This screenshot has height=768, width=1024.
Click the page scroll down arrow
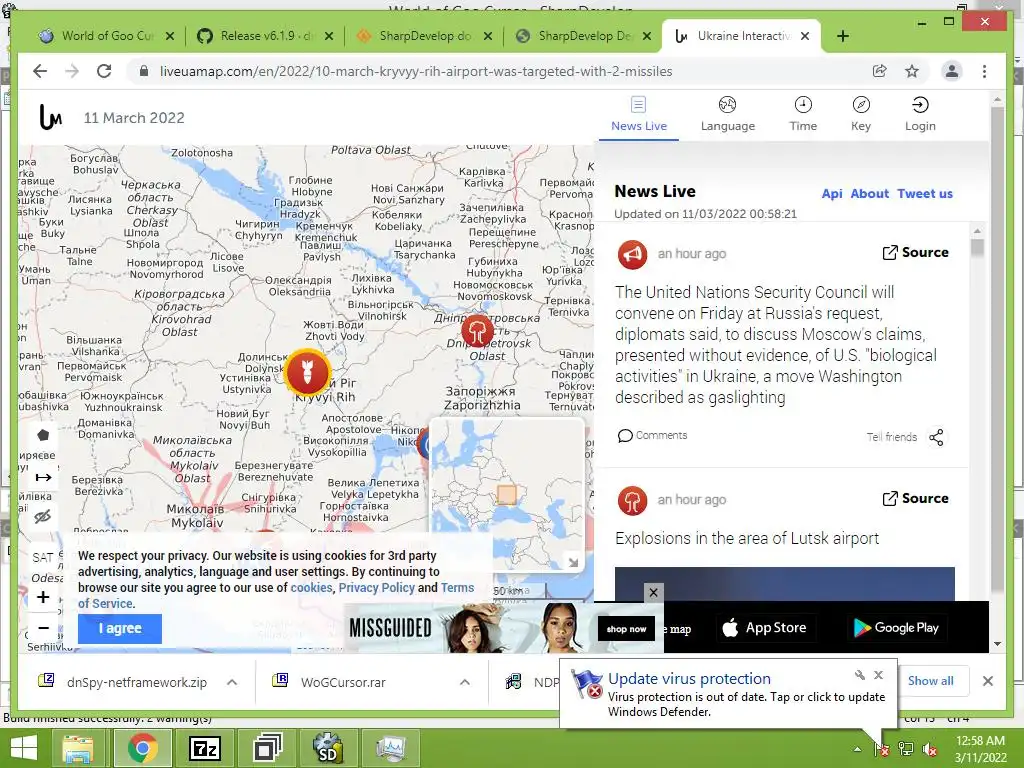[997, 643]
